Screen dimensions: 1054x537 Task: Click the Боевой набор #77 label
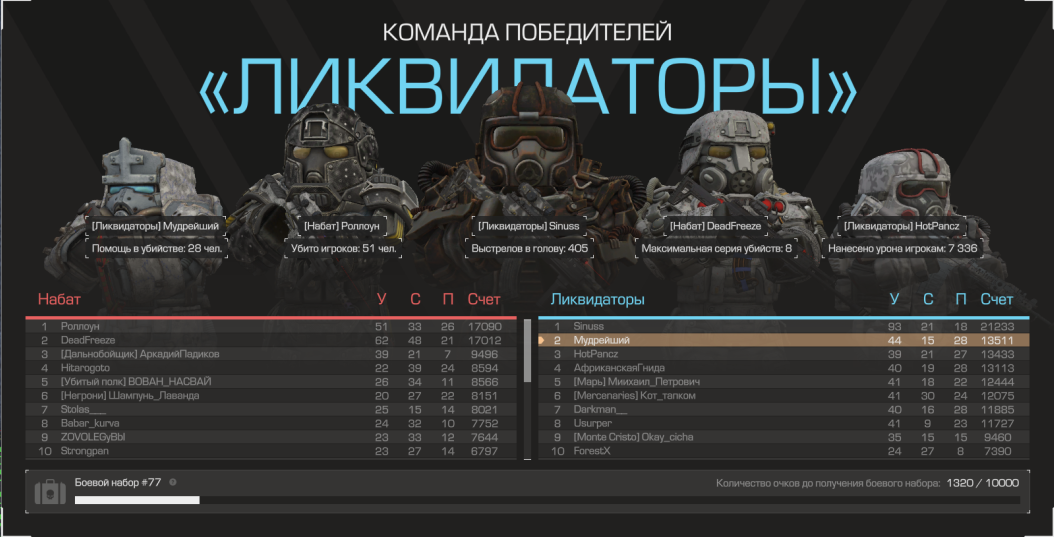pos(118,482)
